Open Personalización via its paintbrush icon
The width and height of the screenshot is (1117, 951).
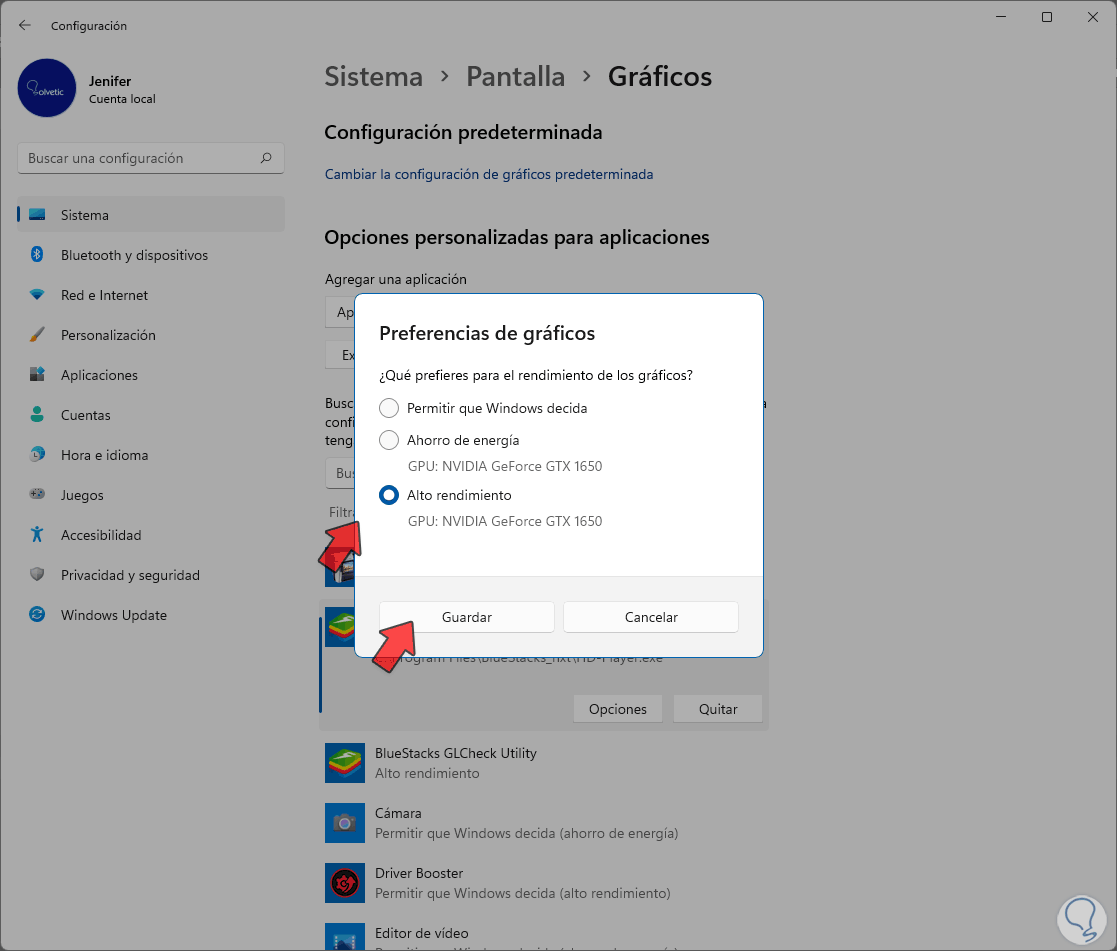pyautogui.click(x=37, y=335)
